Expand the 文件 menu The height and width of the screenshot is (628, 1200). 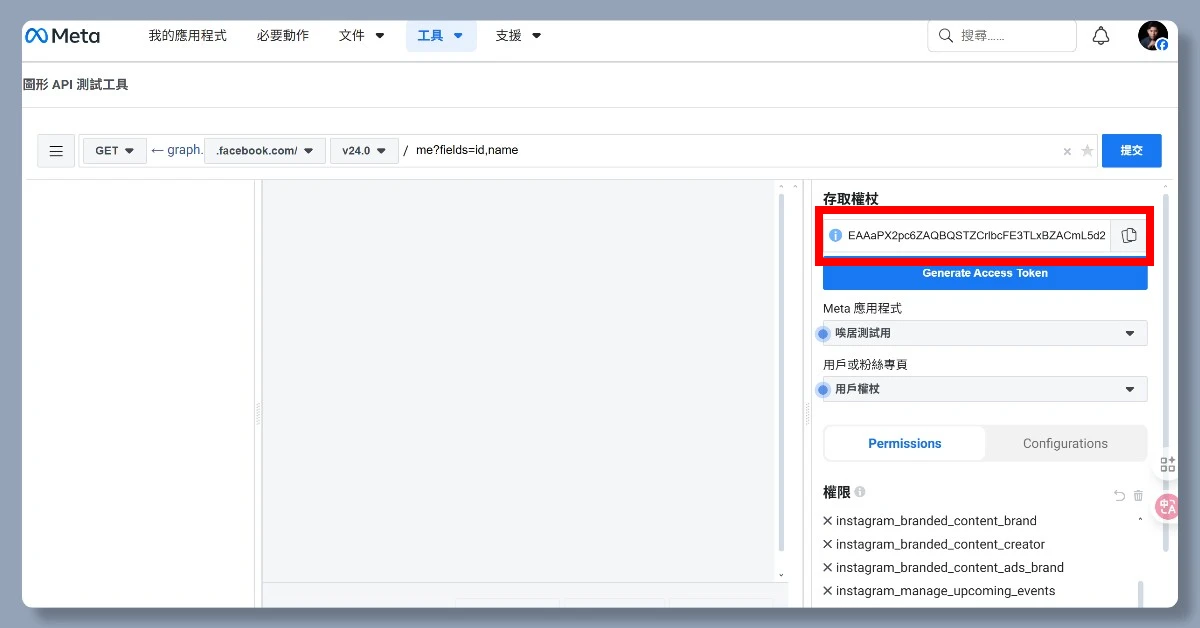coord(362,36)
